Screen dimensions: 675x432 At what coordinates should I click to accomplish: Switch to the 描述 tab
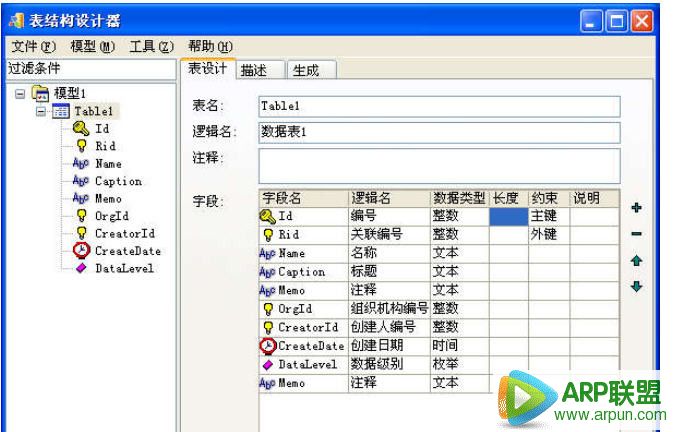click(x=254, y=70)
